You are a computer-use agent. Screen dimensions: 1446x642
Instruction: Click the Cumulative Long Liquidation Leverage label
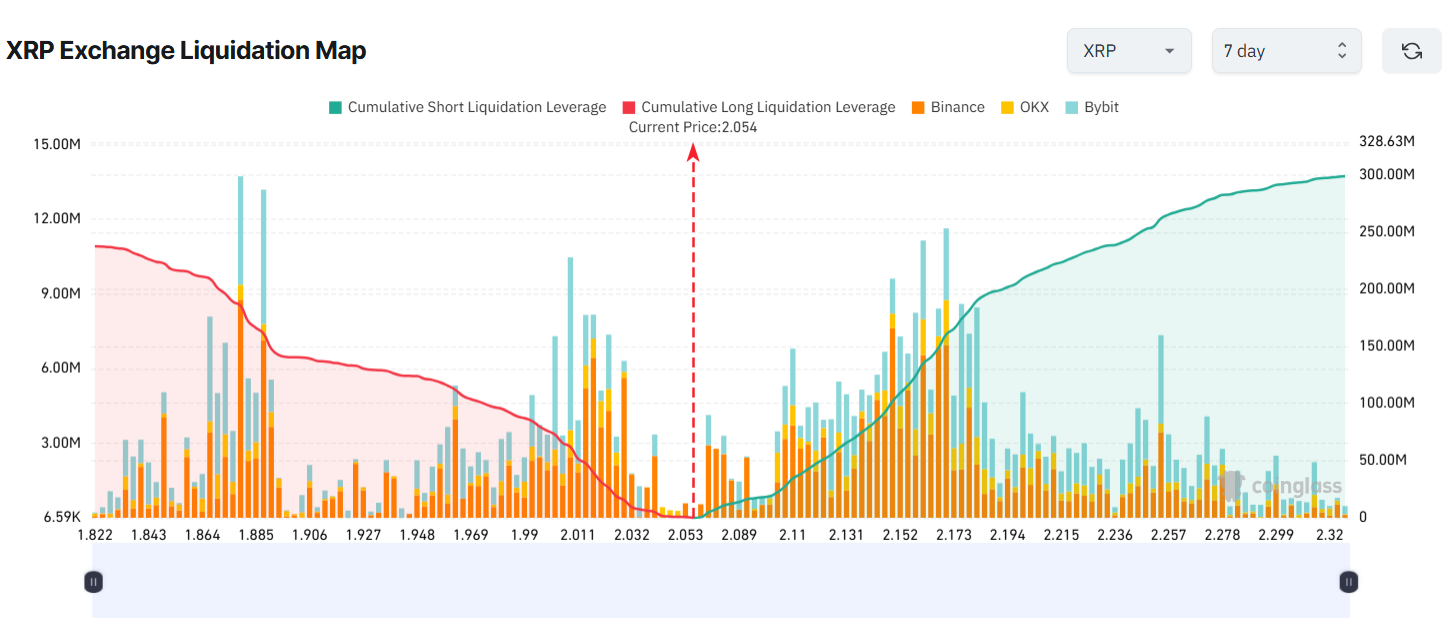(768, 107)
